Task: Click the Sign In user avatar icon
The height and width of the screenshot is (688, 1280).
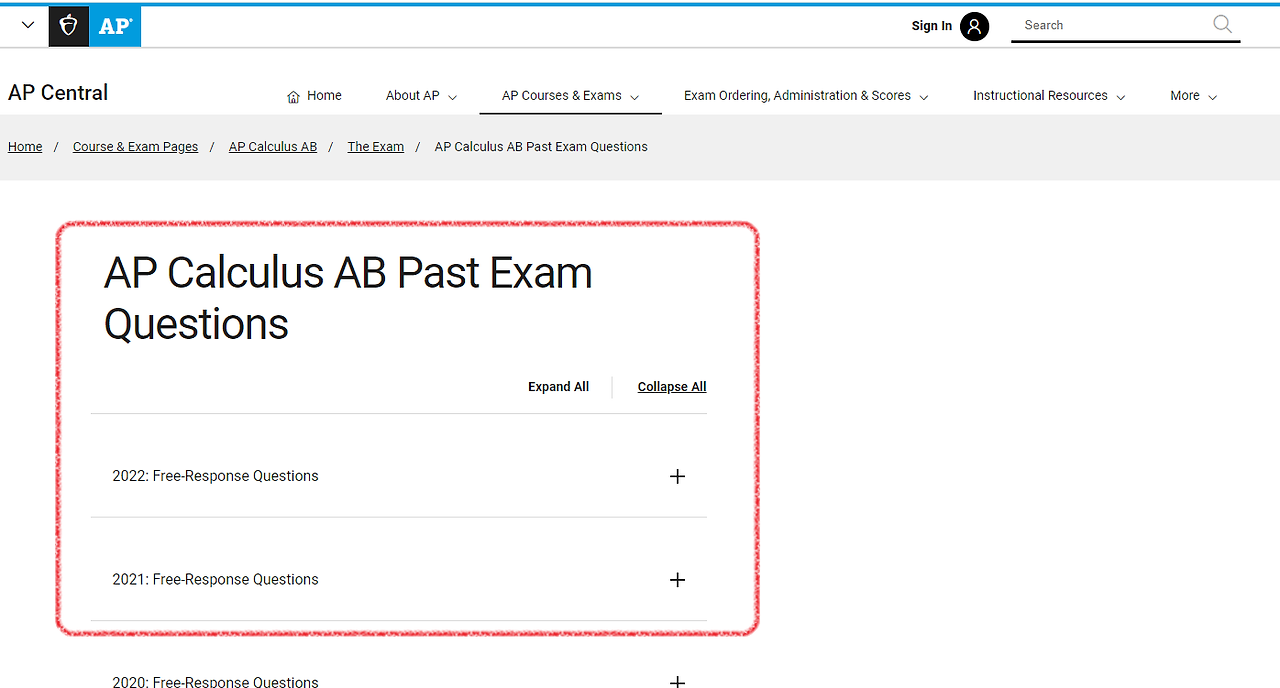Action: point(974,26)
